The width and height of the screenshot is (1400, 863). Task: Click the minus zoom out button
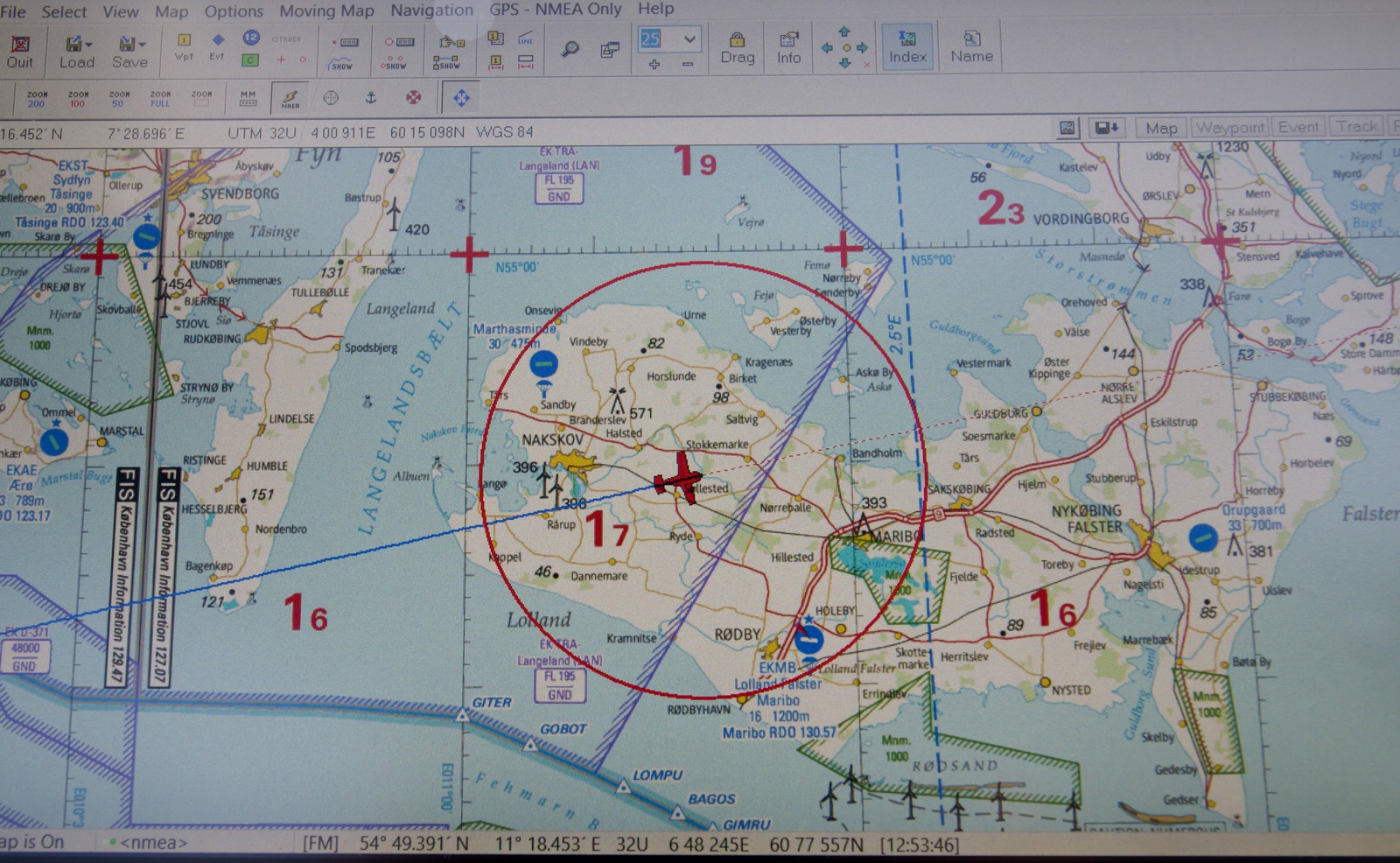click(x=688, y=64)
